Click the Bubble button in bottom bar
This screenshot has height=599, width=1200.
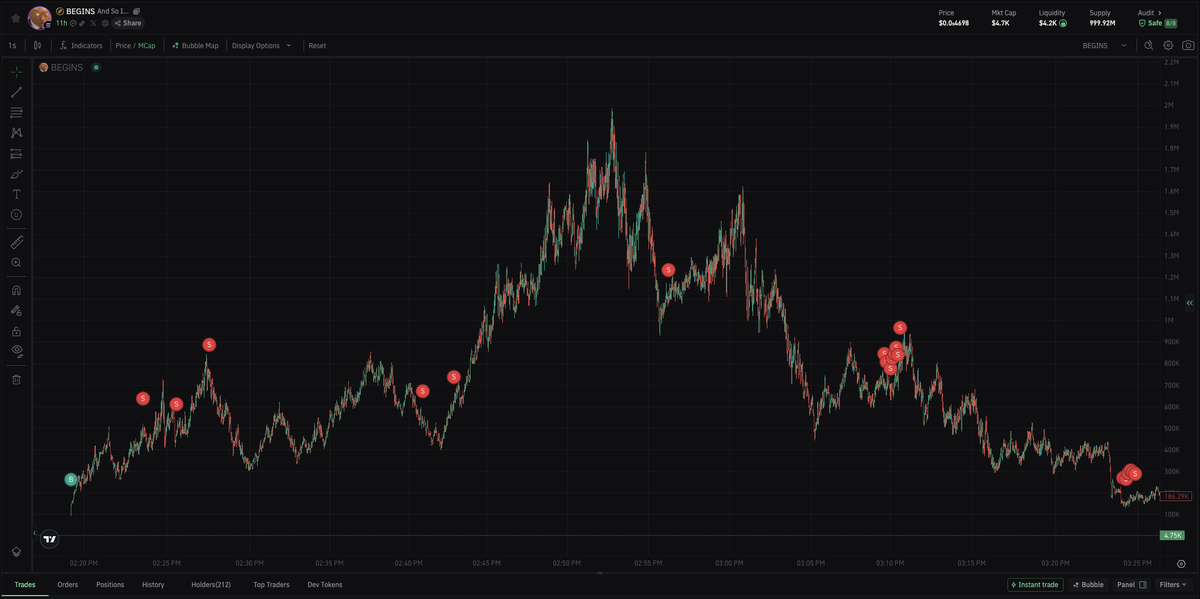(1088, 584)
